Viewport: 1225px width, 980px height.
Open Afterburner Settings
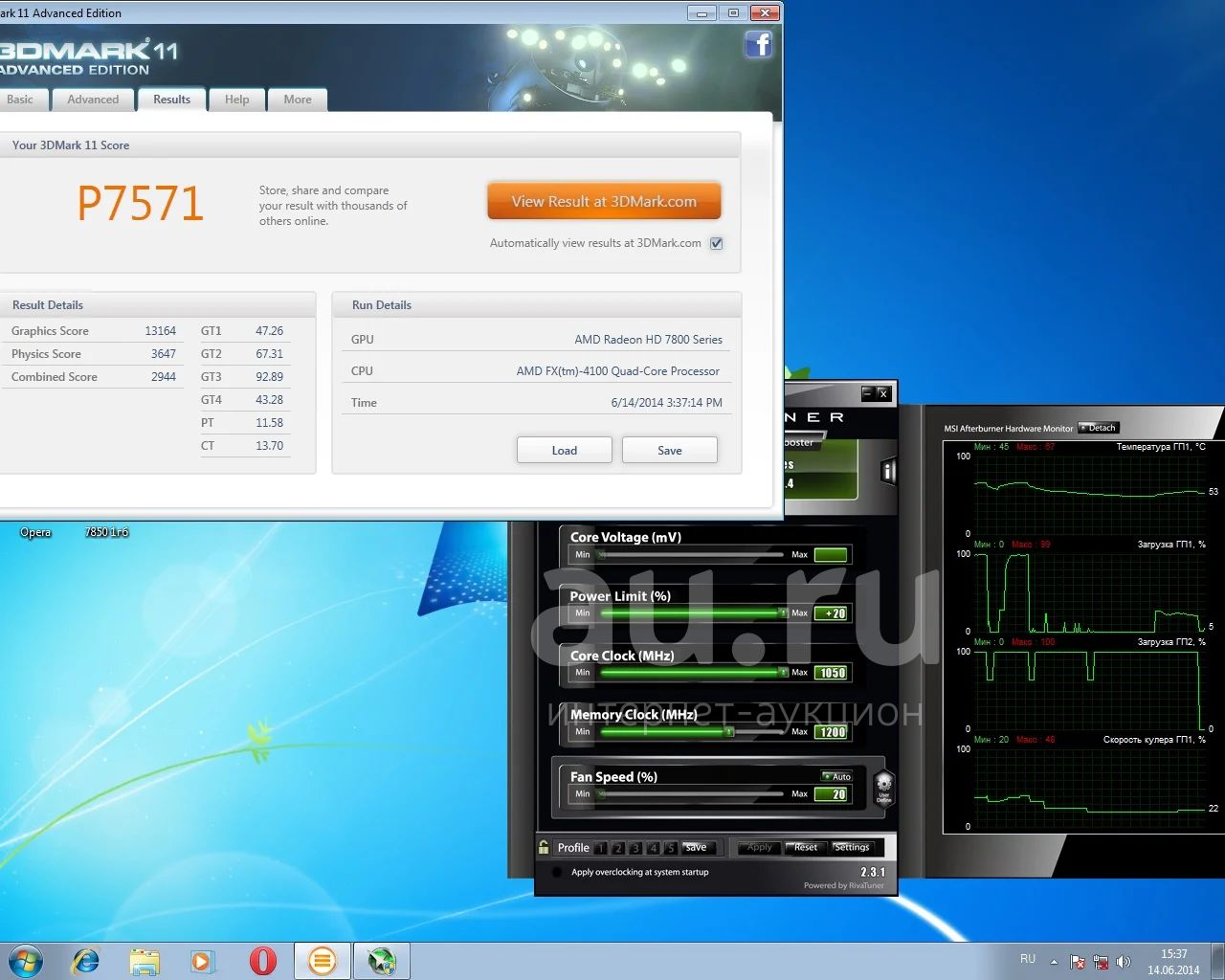pos(852,847)
